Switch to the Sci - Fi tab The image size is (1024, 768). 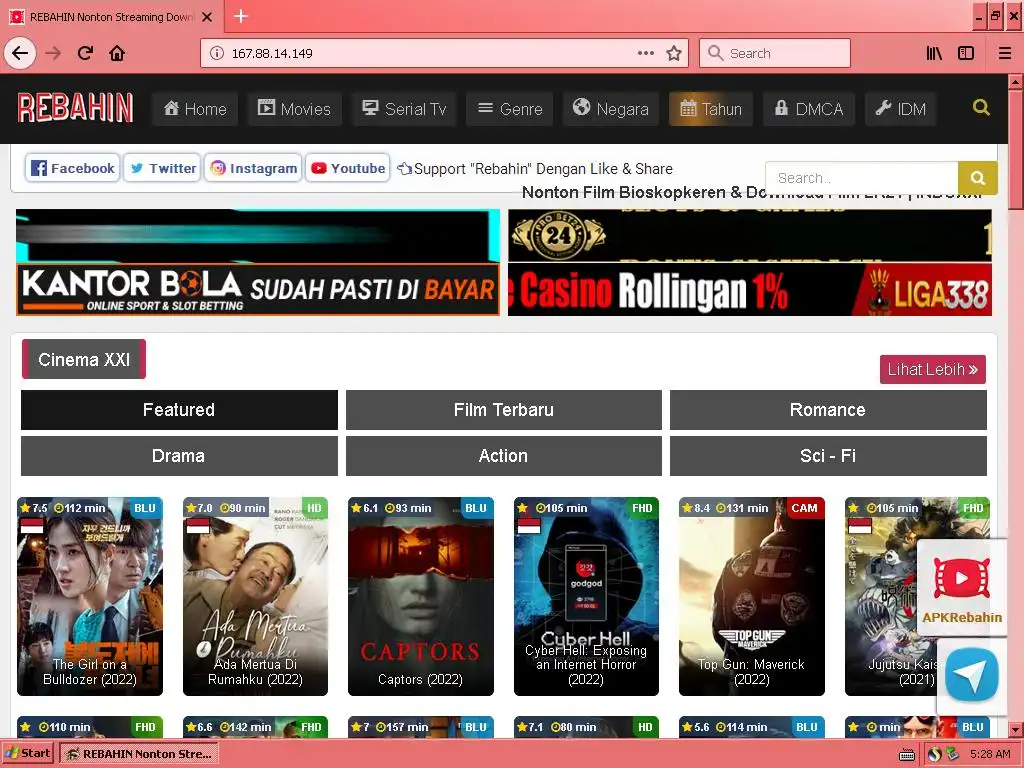coord(828,455)
